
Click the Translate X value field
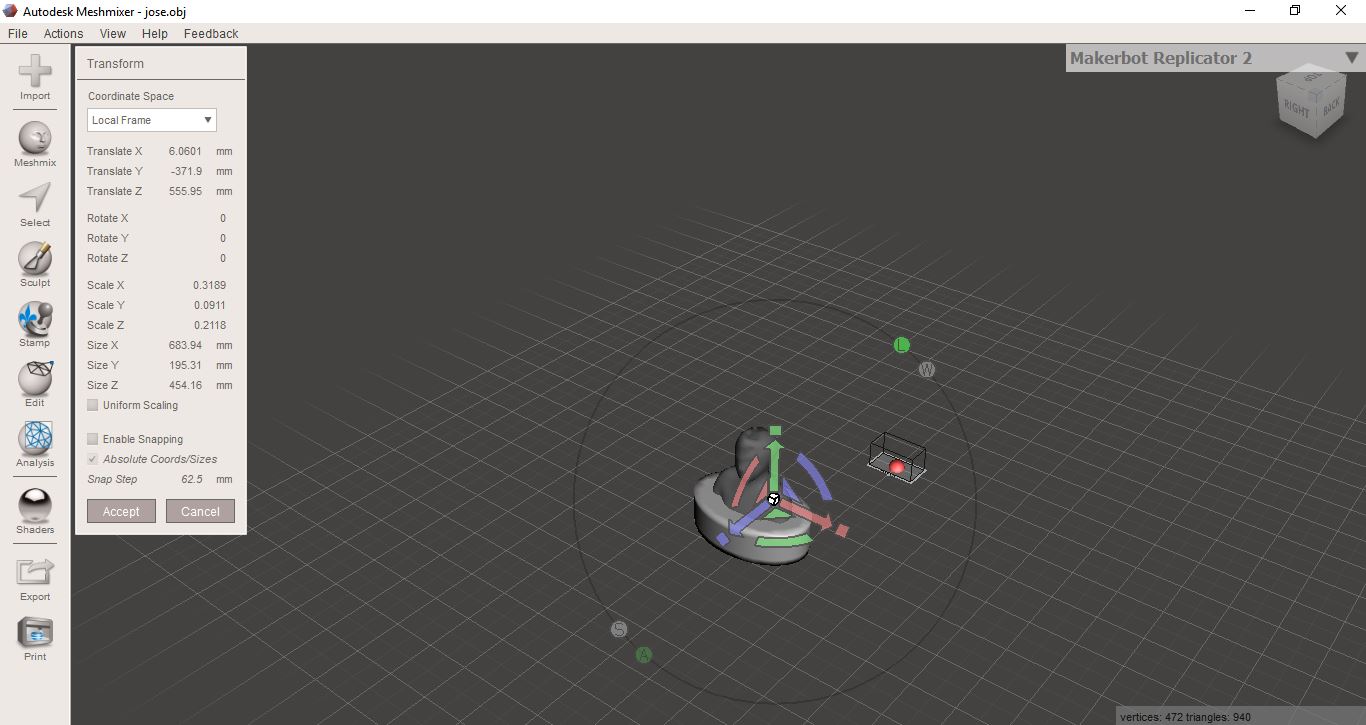185,151
